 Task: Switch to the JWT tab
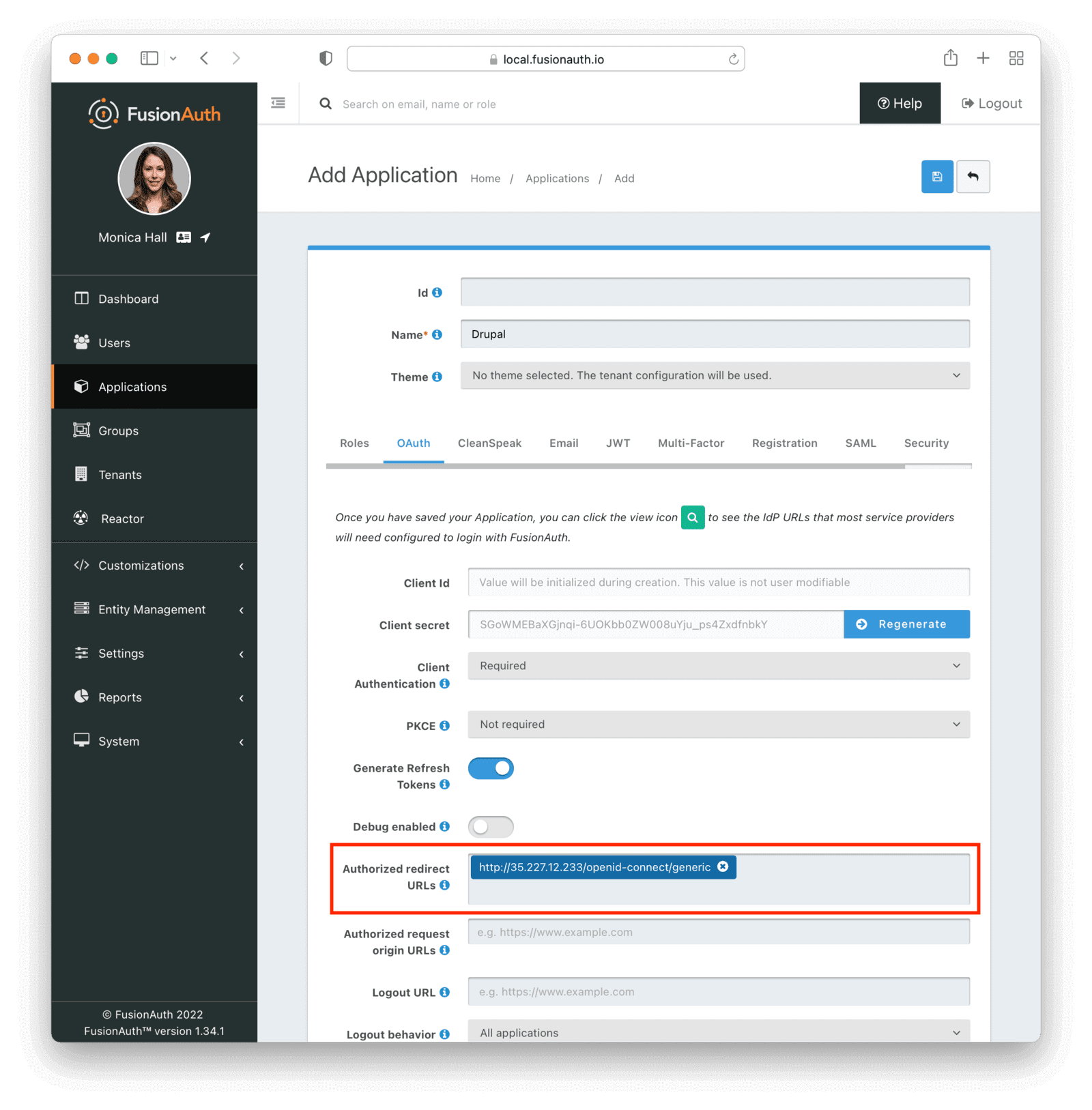[x=618, y=443]
